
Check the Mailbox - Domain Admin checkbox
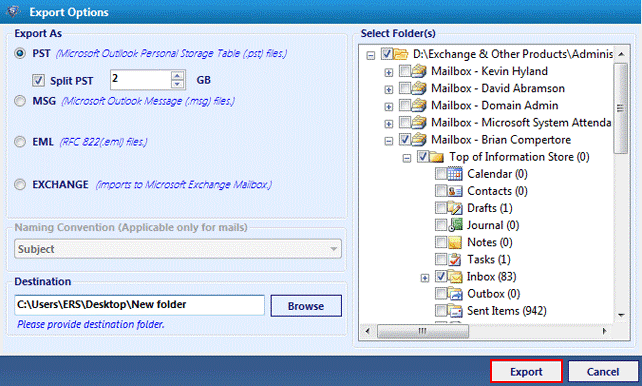coord(405,105)
